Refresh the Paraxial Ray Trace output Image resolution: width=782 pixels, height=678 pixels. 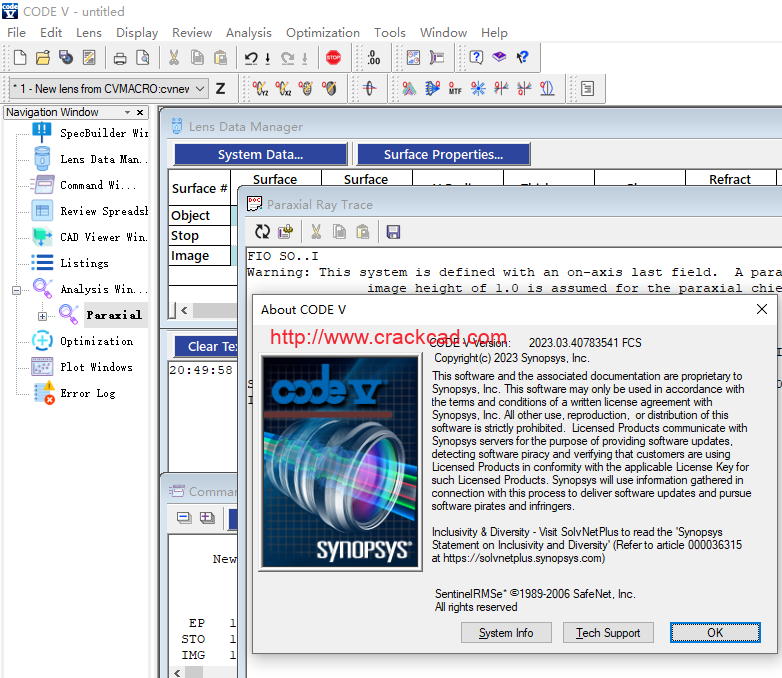pos(262,231)
